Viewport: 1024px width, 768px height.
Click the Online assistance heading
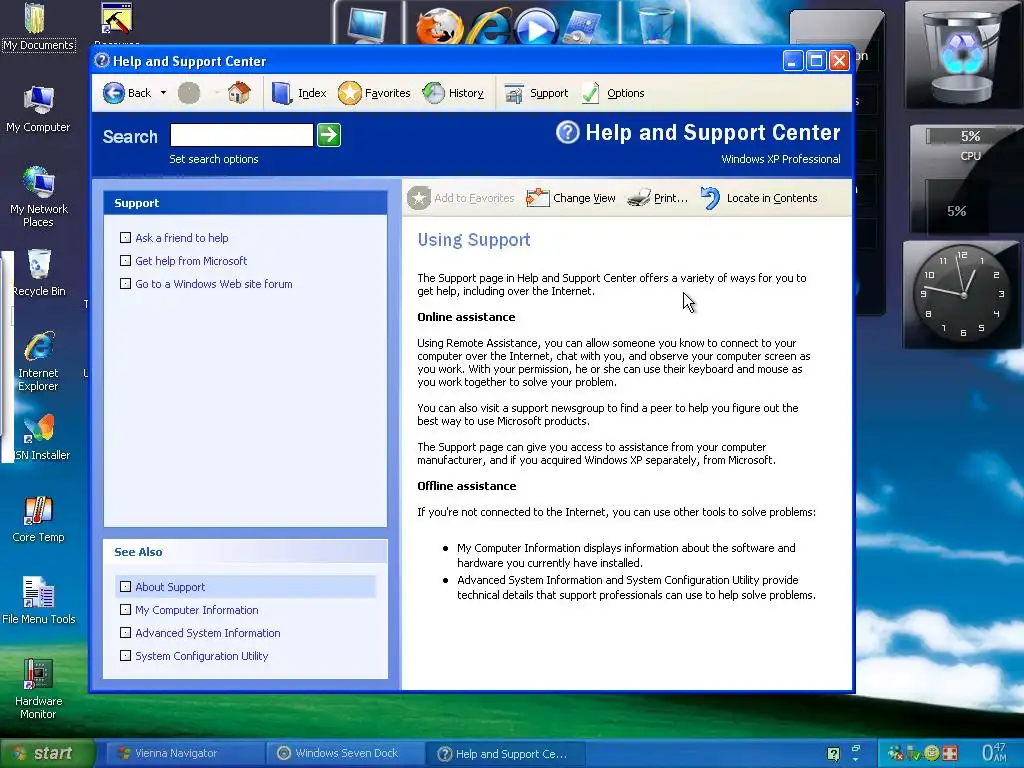point(466,317)
